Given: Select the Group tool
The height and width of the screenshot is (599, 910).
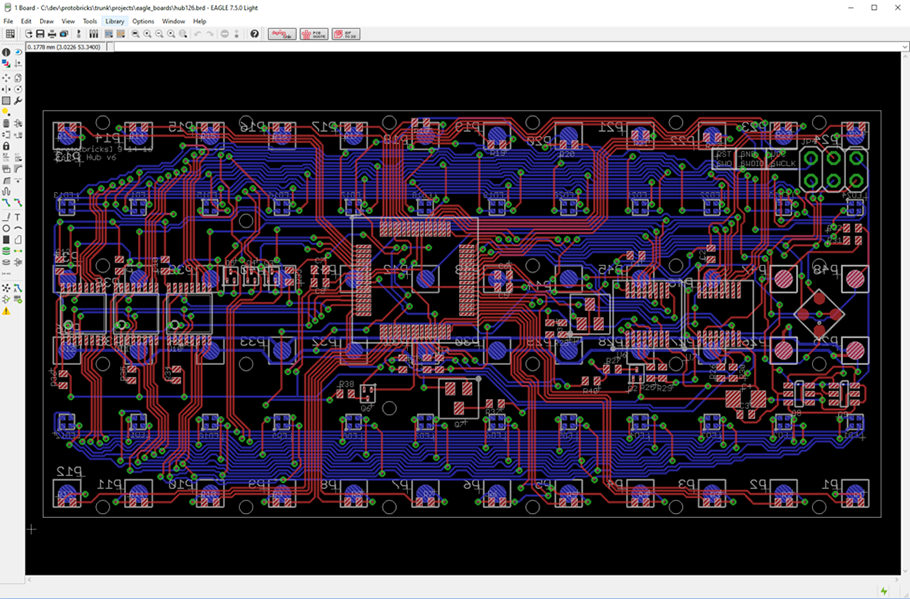Looking at the screenshot, I should 6,100.
